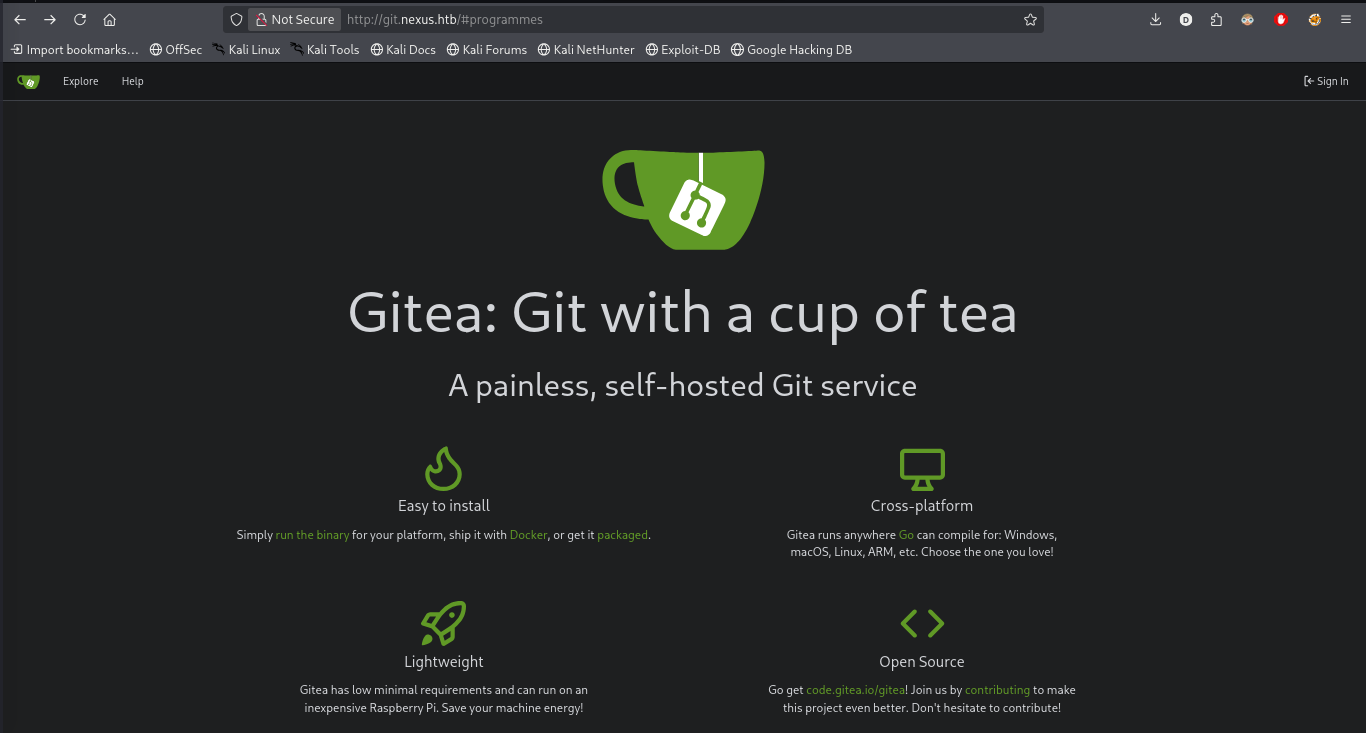Open the Explore menu item
The height and width of the screenshot is (733, 1366).
coord(81,81)
